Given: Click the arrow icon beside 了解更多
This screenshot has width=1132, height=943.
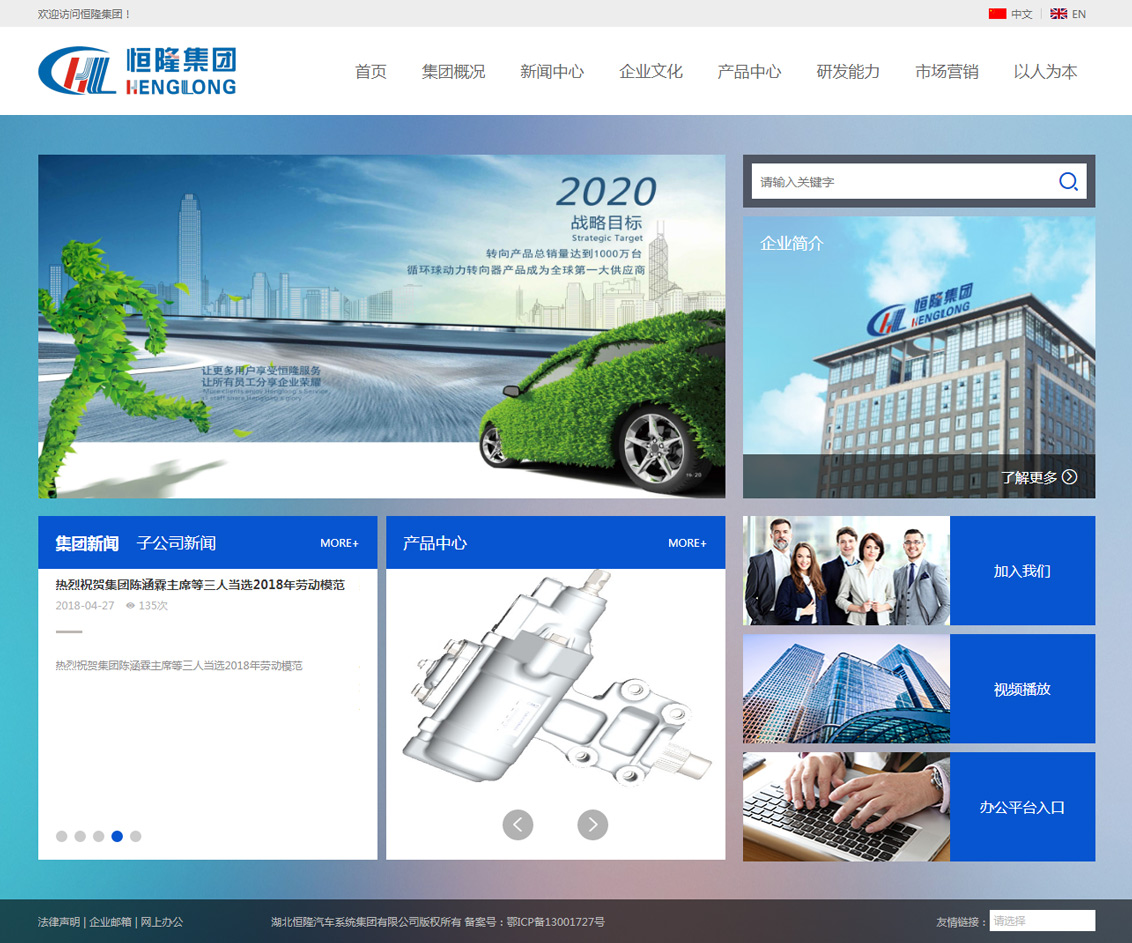Looking at the screenshot, I should coord(1070,477).
